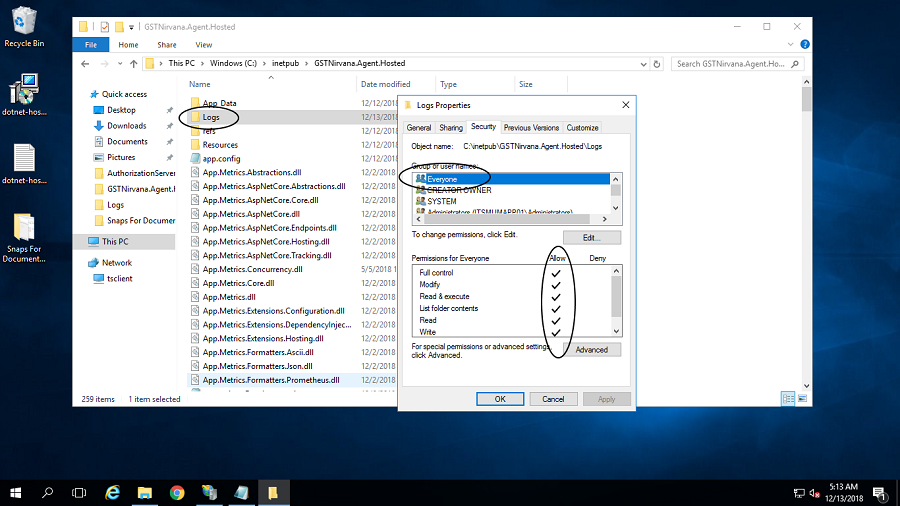
Task: Select This PC in navigation pane
Action: [115, 242]
